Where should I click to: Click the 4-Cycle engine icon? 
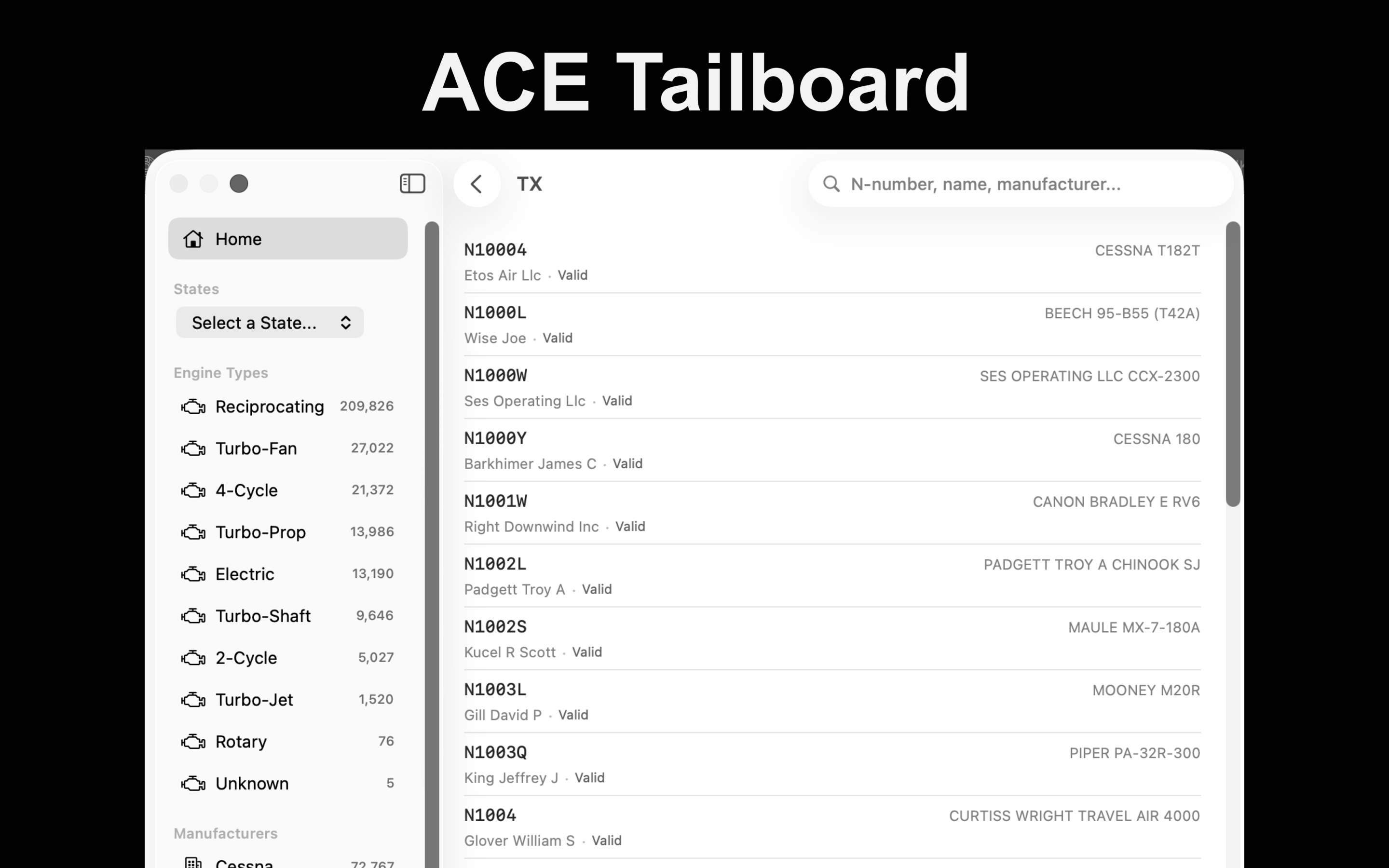[x=193, y=491]
